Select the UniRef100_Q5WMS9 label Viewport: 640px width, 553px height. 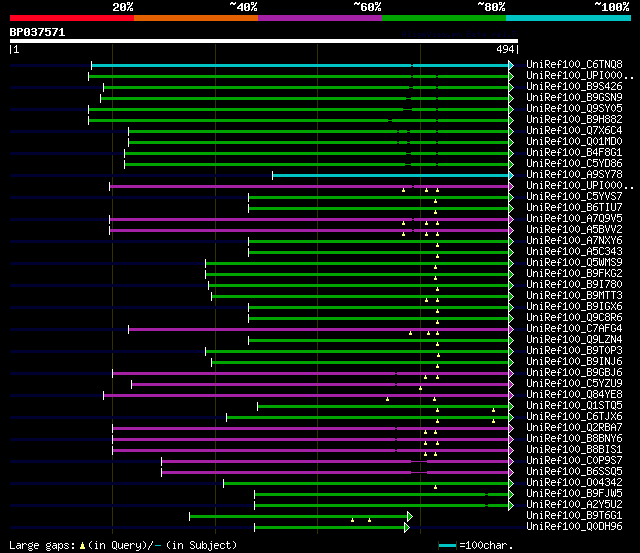[574, 263]
